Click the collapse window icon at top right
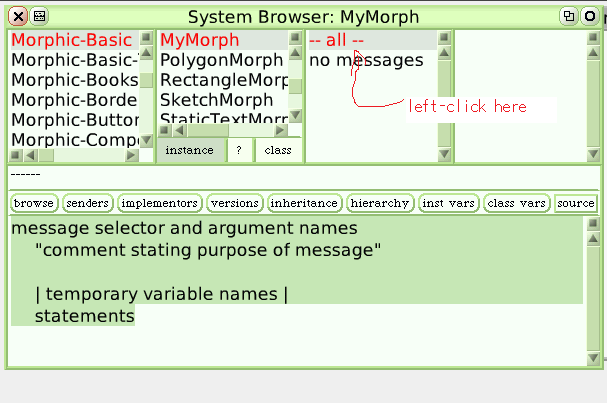The width and height of the screenshot is (607, 403). [x=589, y=16]
